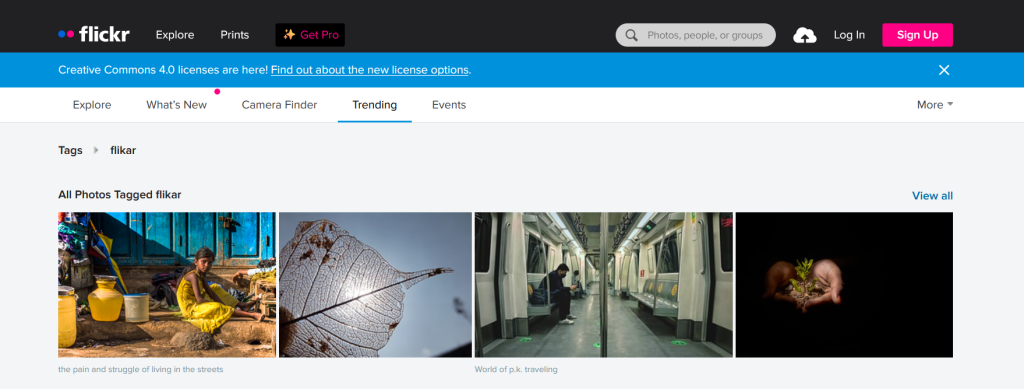Click the Get Pro button
The image size is (1024, 389).
pos(310,35)
